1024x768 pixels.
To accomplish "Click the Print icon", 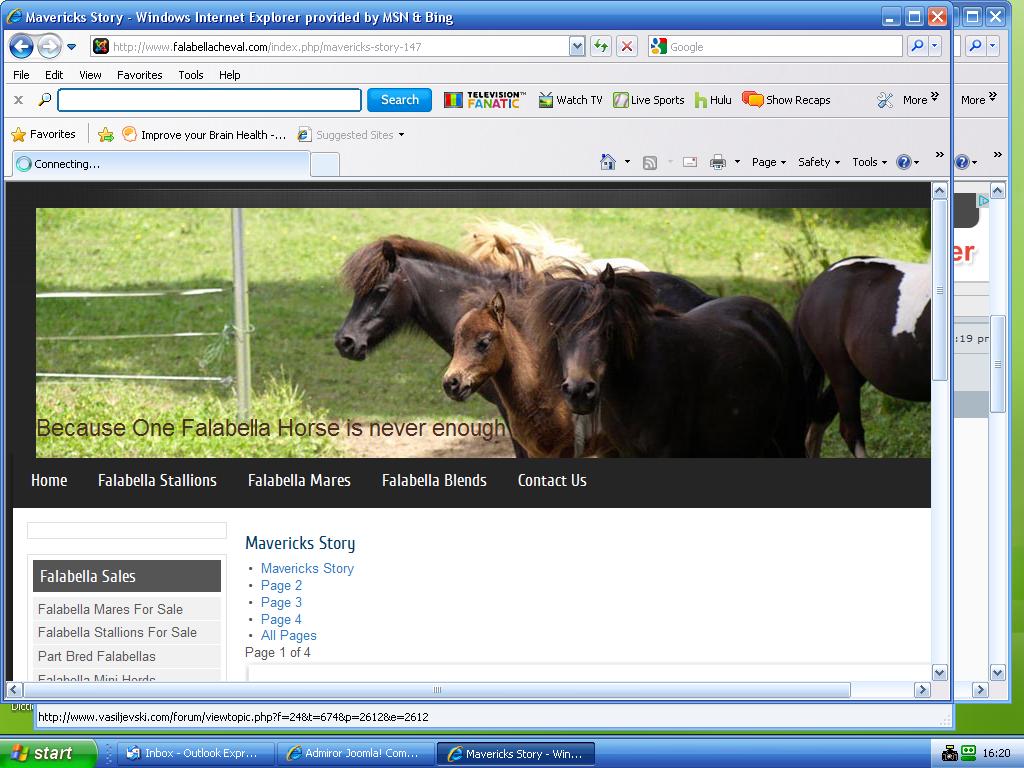I will coord(718,162).
